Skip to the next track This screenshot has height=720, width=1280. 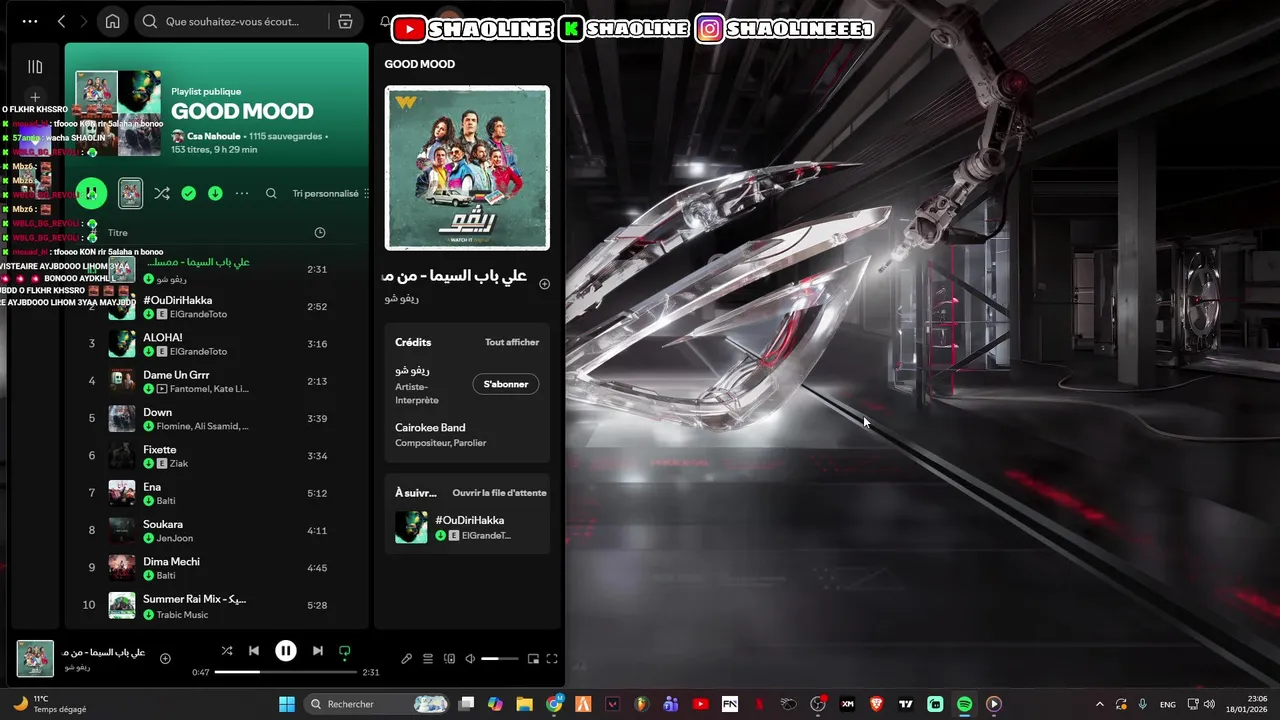pos(318,651)
